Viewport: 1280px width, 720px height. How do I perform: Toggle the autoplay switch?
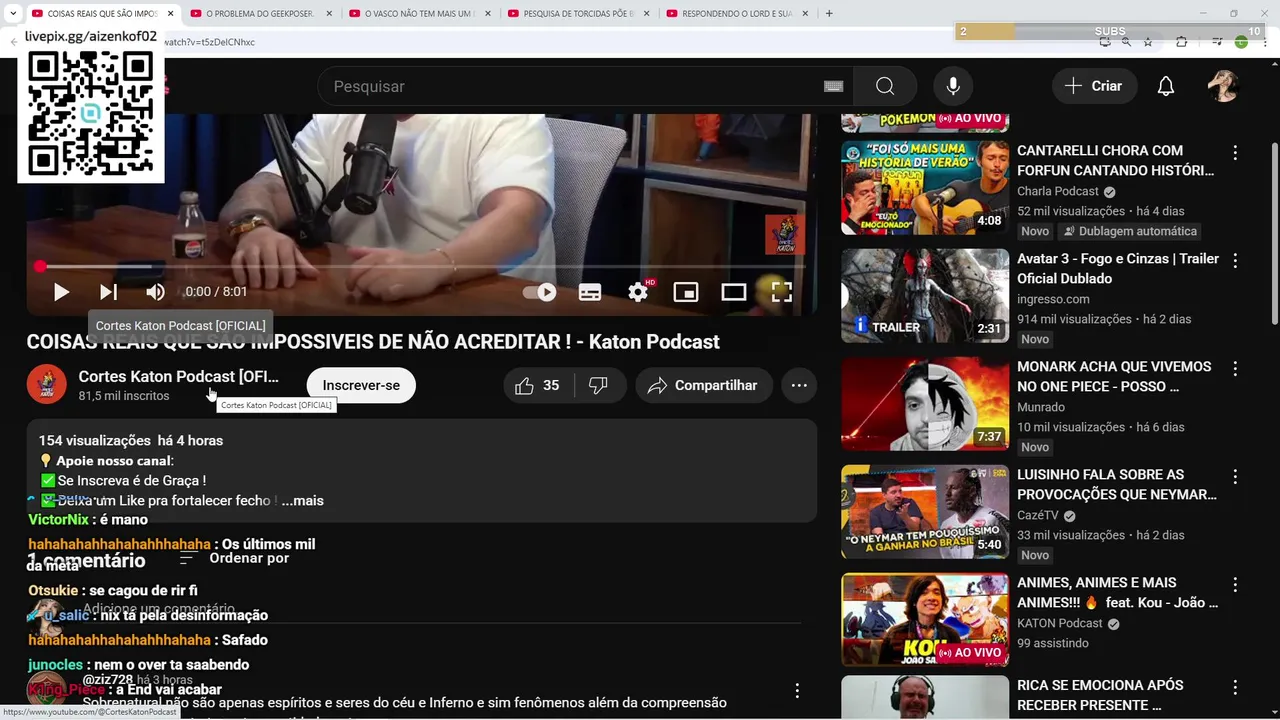(540, 292)
